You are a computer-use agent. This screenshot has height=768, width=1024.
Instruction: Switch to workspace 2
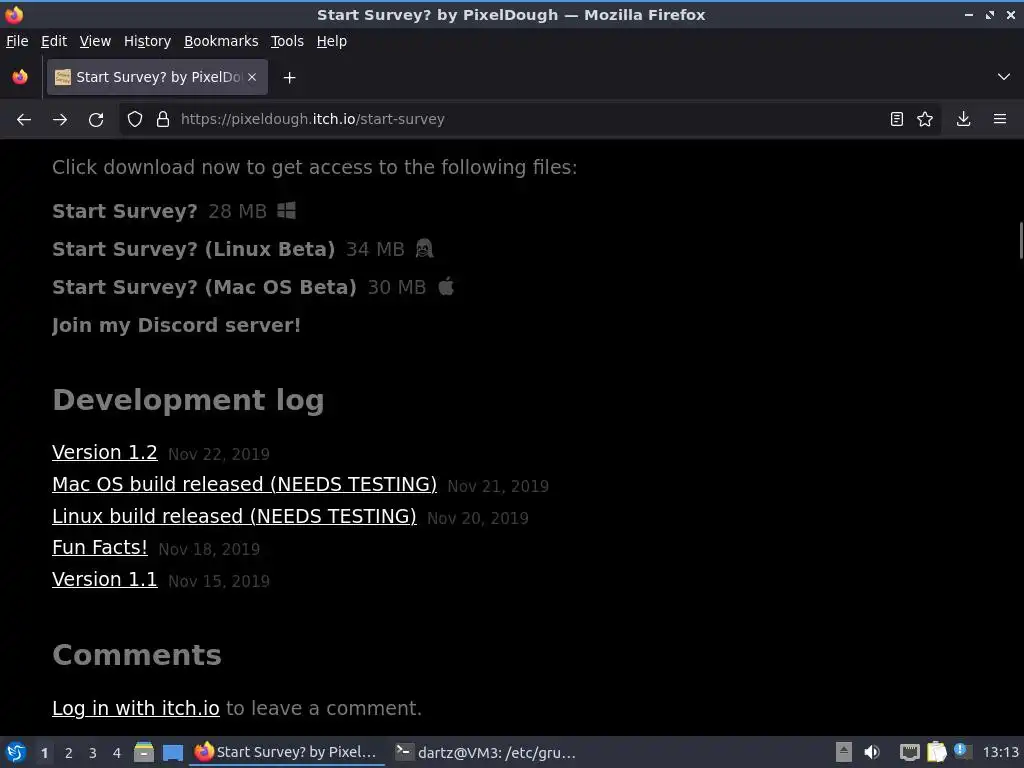point(69,753)
